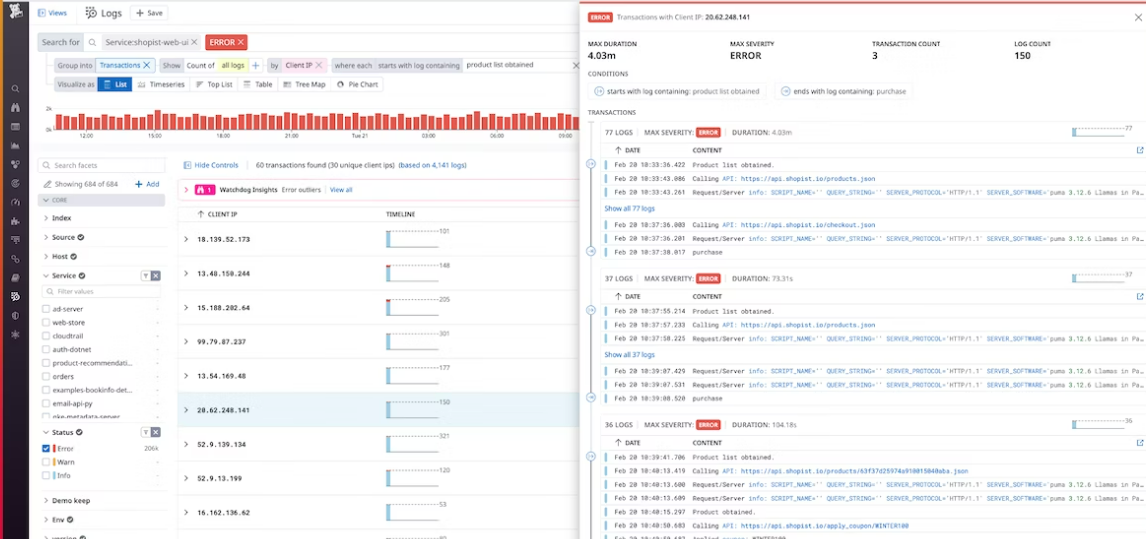Collapse the Status facet
Viewport: 1146px width, 539px height.
point(47,432)
